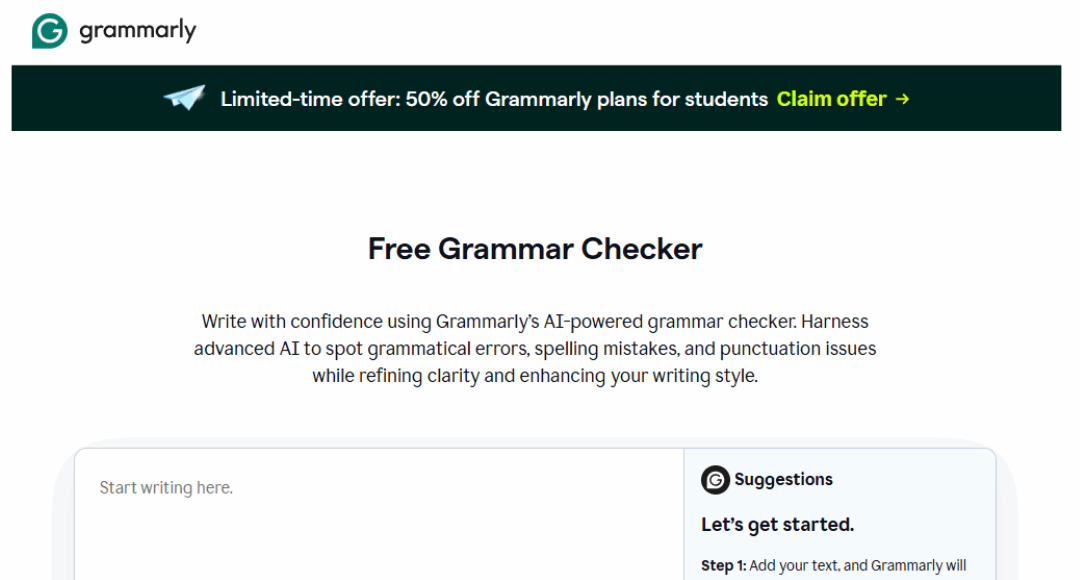This screenshot has height=580, width=1080.
Task: Click the grammarly wordmark text in header
Action: [x=138, y=31]
